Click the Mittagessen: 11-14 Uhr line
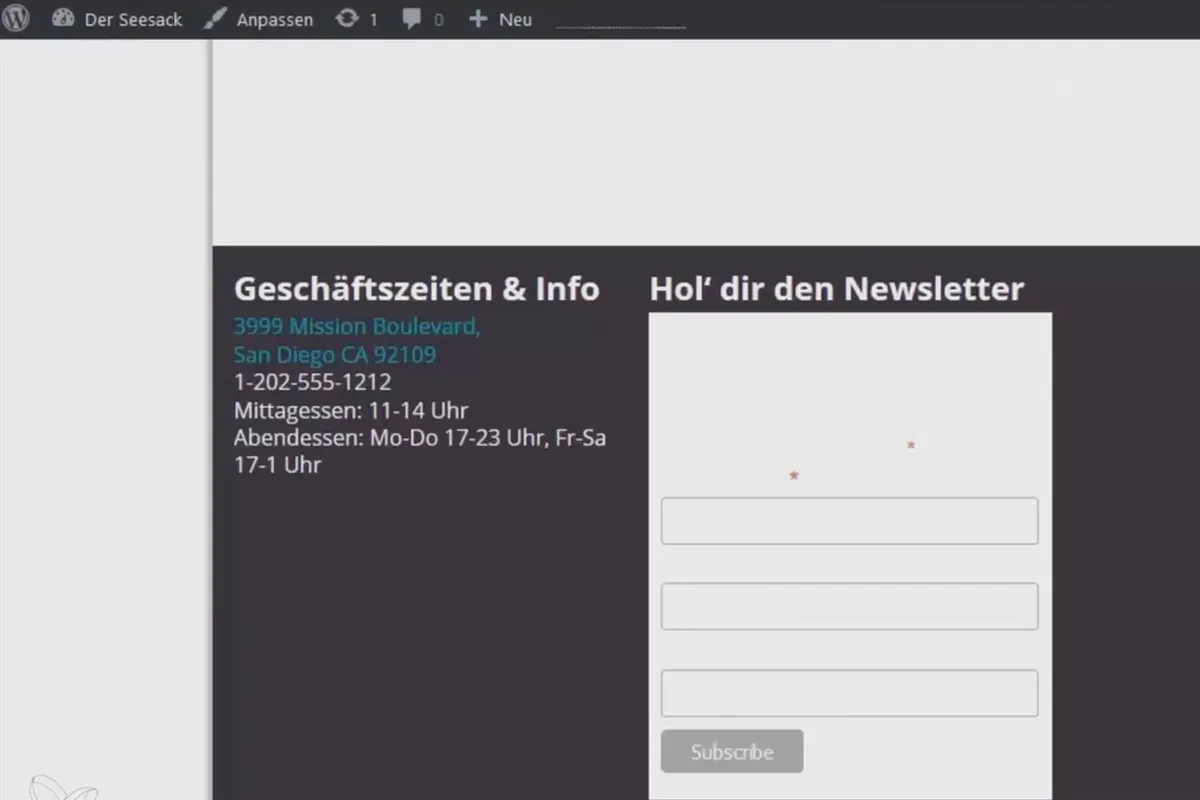The height and width of the screenshot is (800, 1200). pos(351,410)
